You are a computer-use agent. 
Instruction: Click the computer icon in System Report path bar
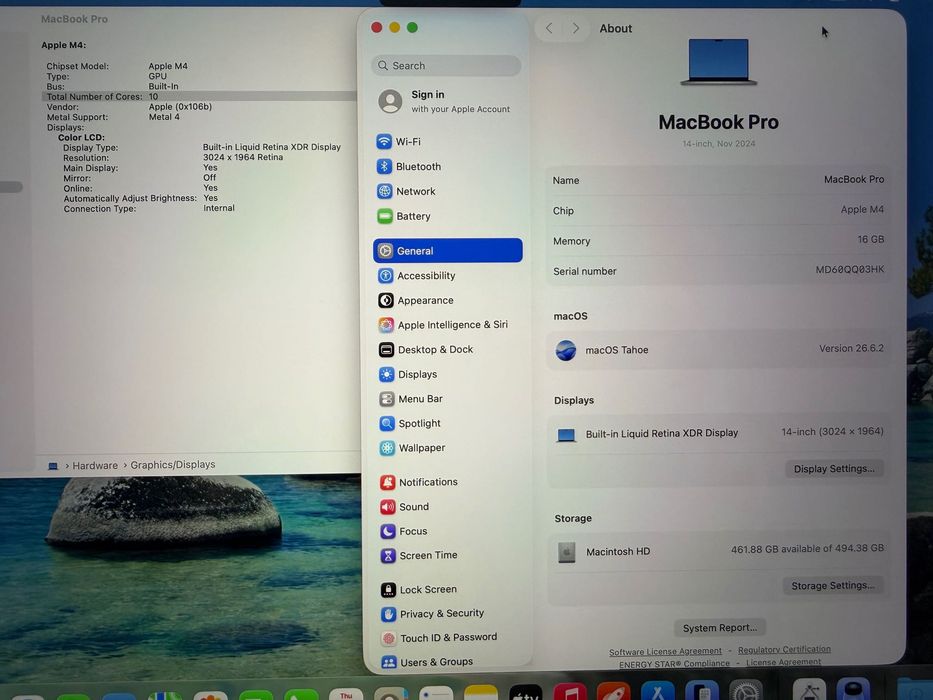53,466
